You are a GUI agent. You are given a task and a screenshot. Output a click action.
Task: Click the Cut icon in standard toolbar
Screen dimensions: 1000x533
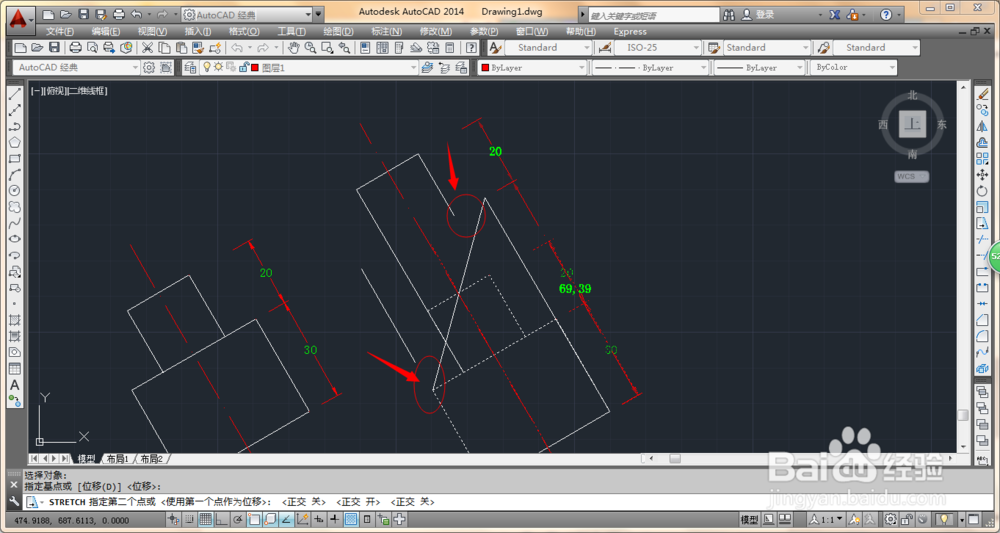point(147,48)
